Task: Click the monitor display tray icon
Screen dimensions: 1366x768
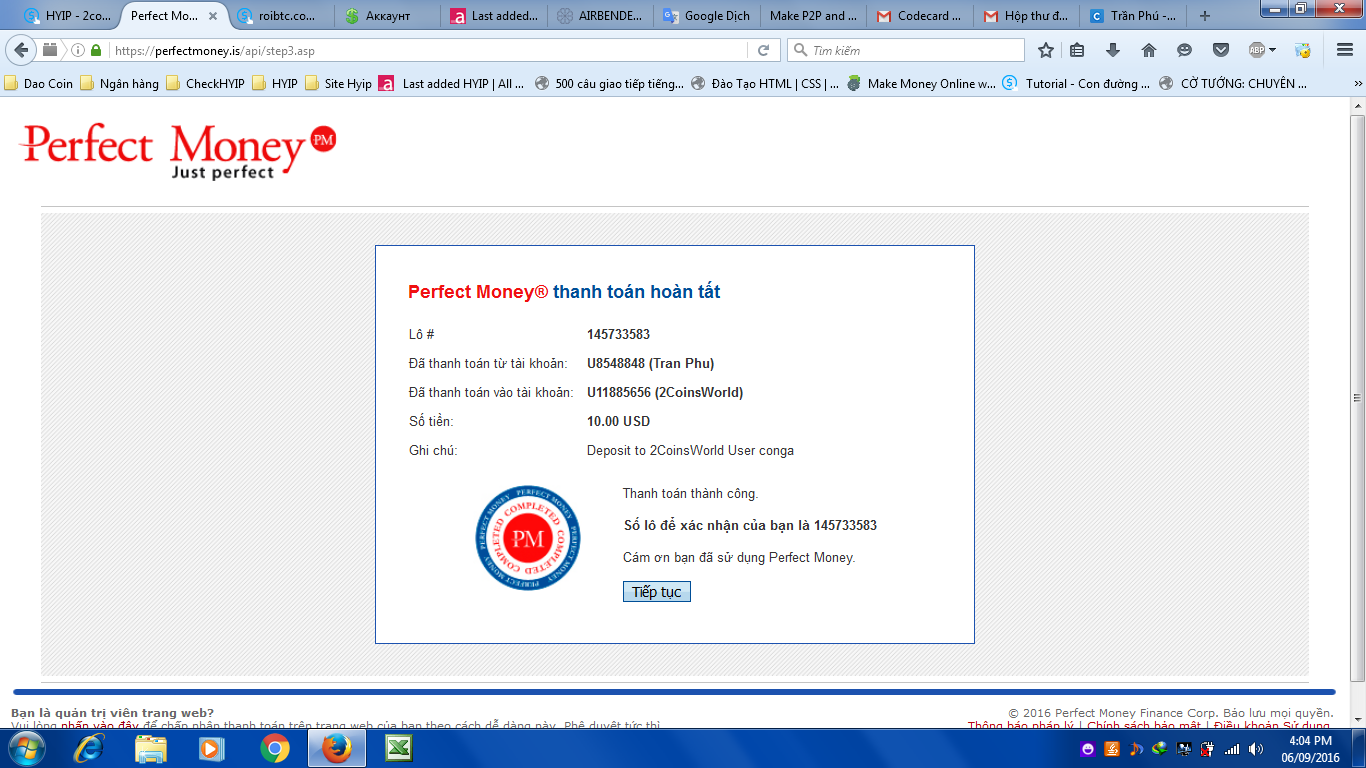Action: tap(1184, 749)
